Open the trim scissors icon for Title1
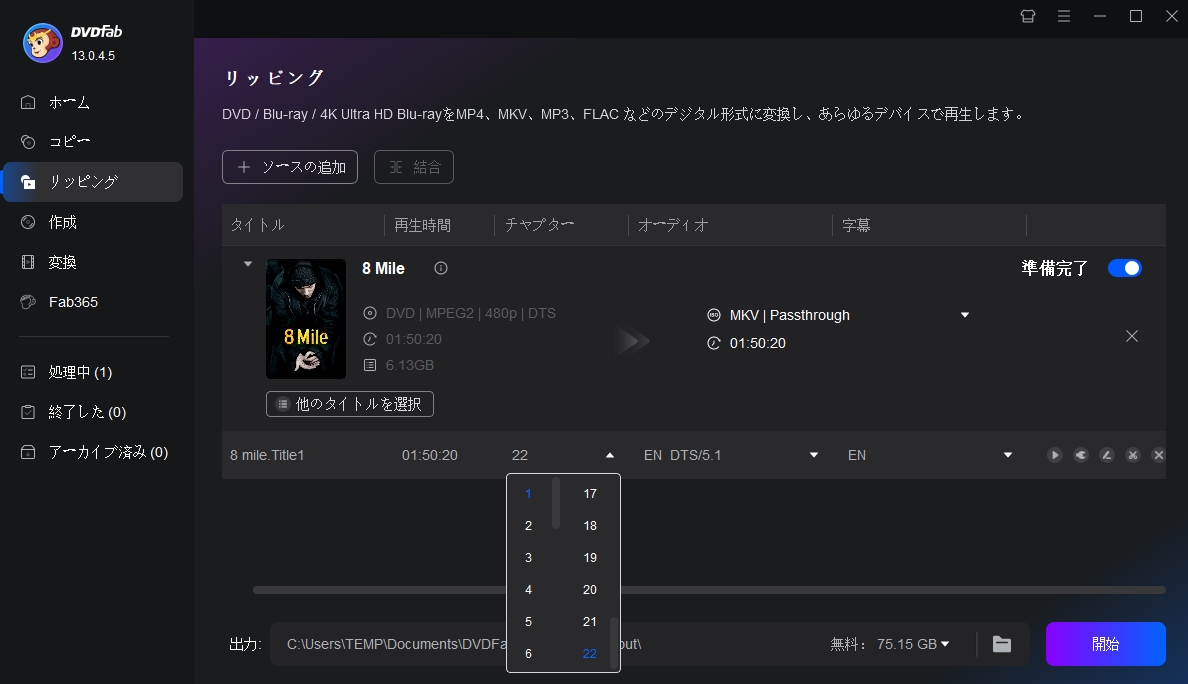Image resolution: width=1188 pixels, height=684 pixels. pos(1133,455)
